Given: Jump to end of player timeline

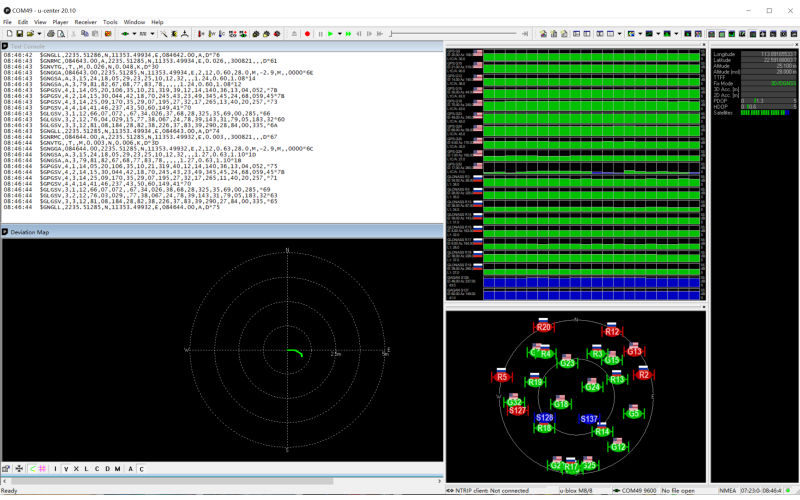Looking at the screenshot, I should click(525, 34).
